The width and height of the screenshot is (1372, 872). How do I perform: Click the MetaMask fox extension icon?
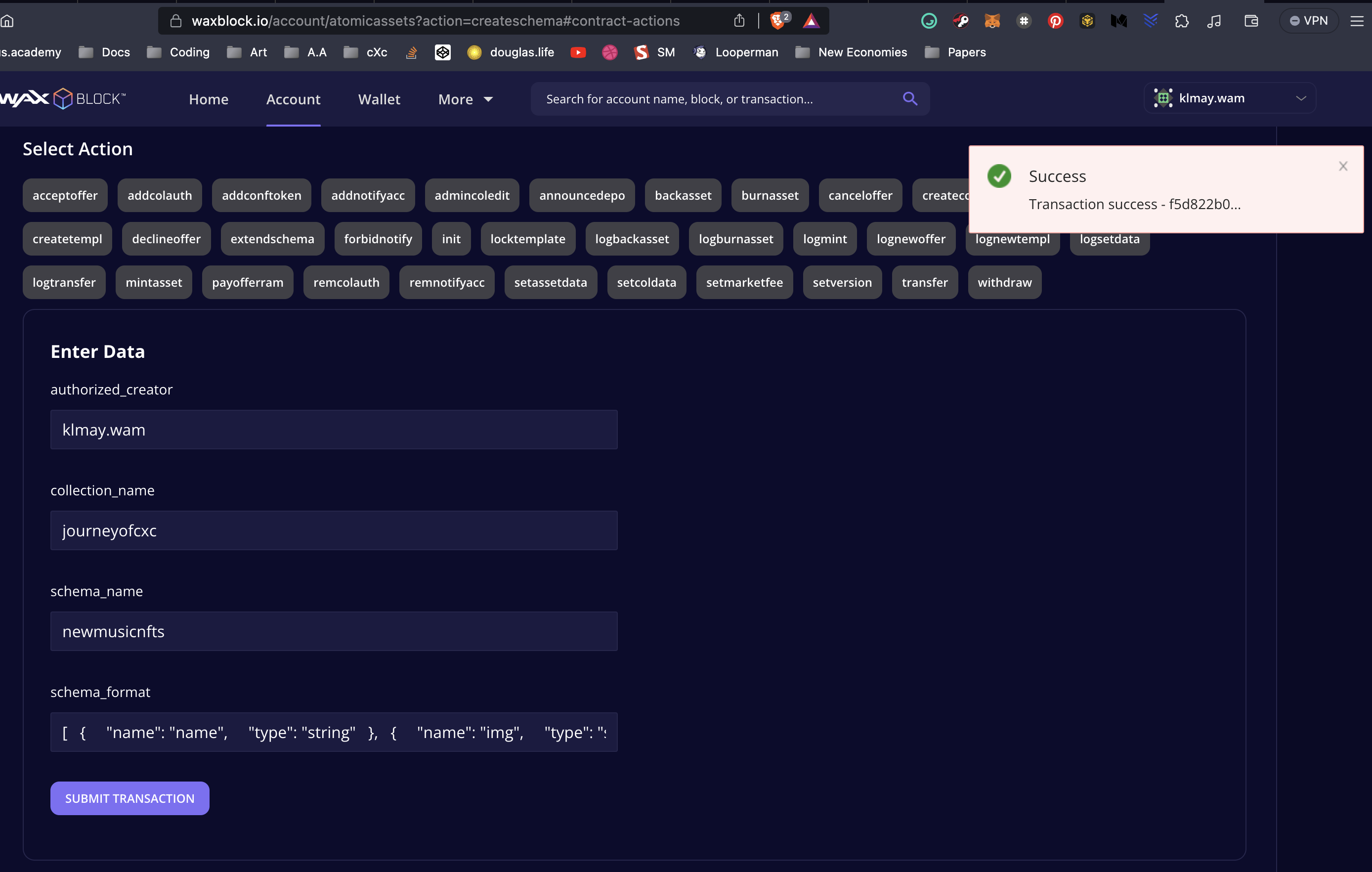[992, 21]
